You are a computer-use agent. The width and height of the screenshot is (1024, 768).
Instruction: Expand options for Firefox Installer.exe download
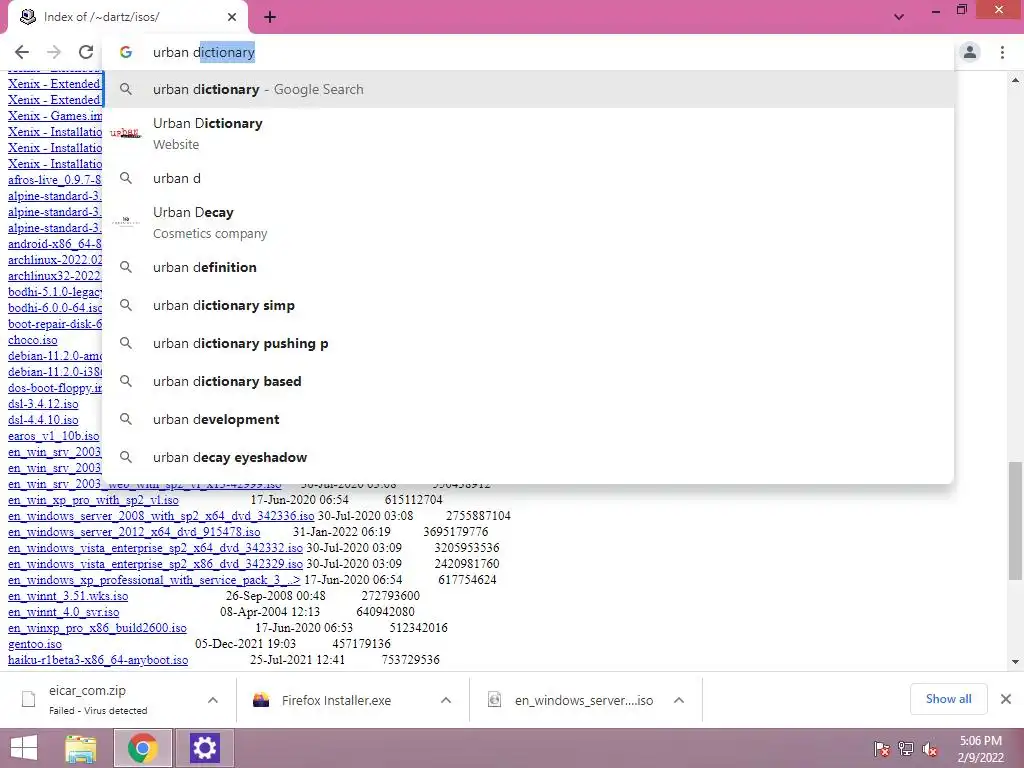tap(446, 700)
